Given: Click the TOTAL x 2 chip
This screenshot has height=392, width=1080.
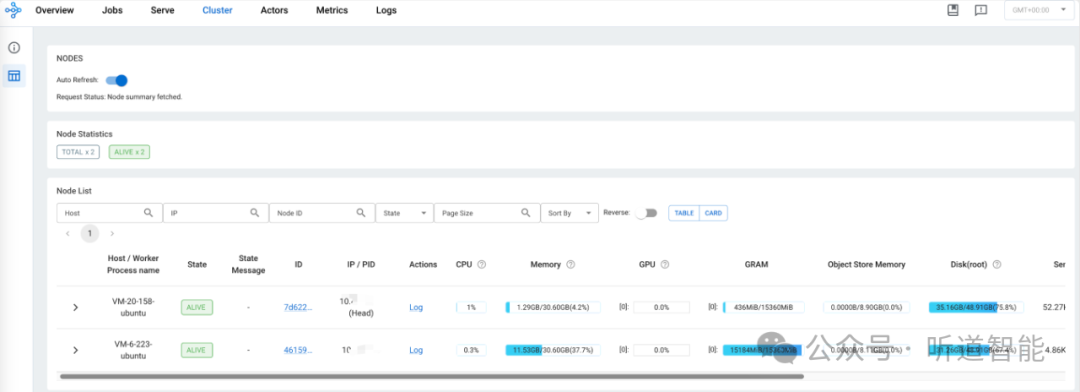Looking at the screenshot, I should click(x=77, y=152).
